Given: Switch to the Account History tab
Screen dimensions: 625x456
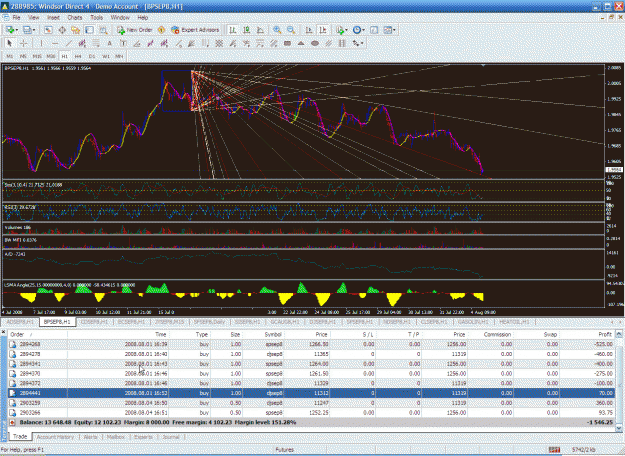Looking at the screenshot, I should point(55,437).
